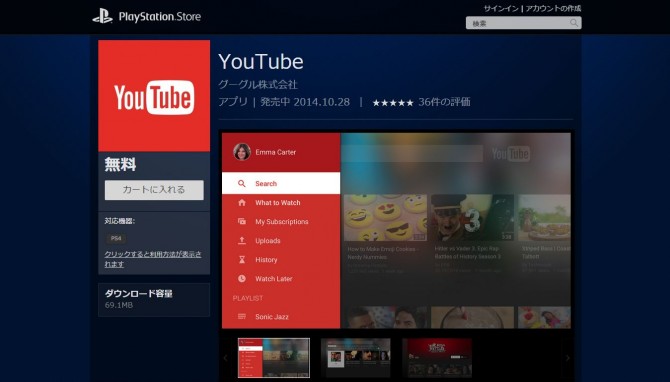The width and height of the screenshot is (670, 382).
Task: Select the Search item in the YouTube menu
Action: (x=281, y=183)
